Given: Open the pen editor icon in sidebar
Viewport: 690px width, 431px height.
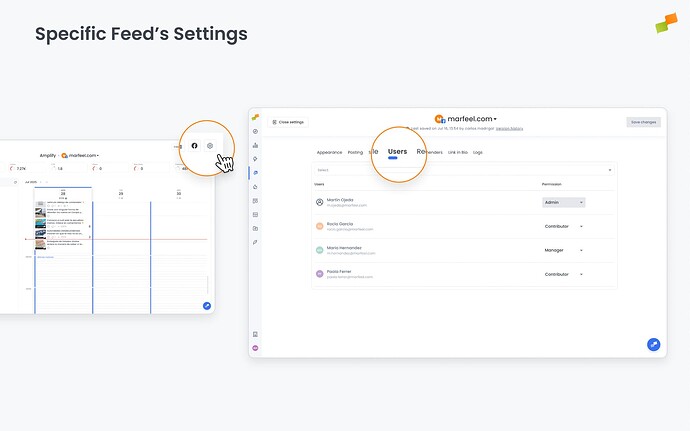Looking at the screenshot, I should tap(255, 242).
